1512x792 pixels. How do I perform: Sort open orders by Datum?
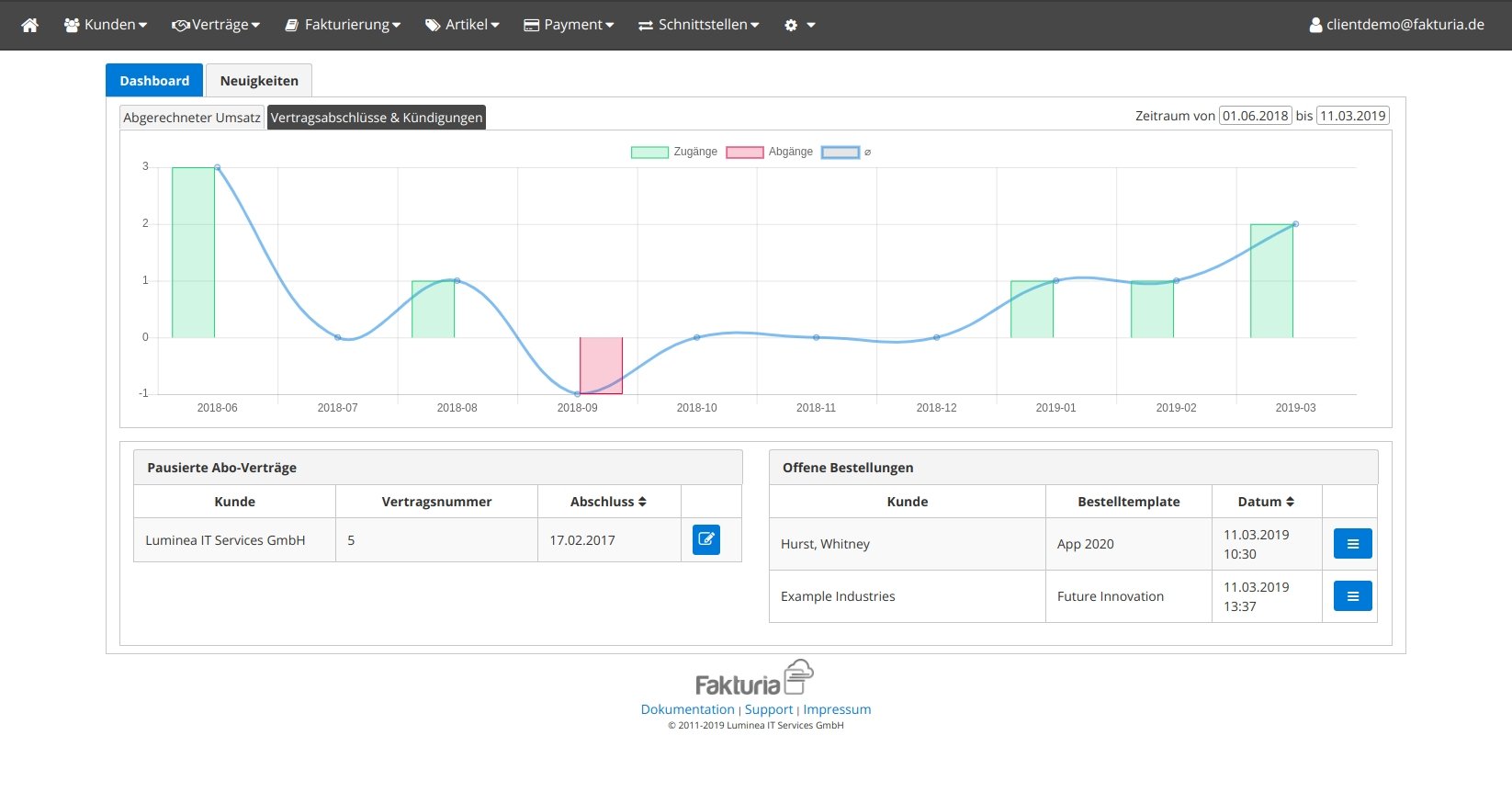point(1267,502)
